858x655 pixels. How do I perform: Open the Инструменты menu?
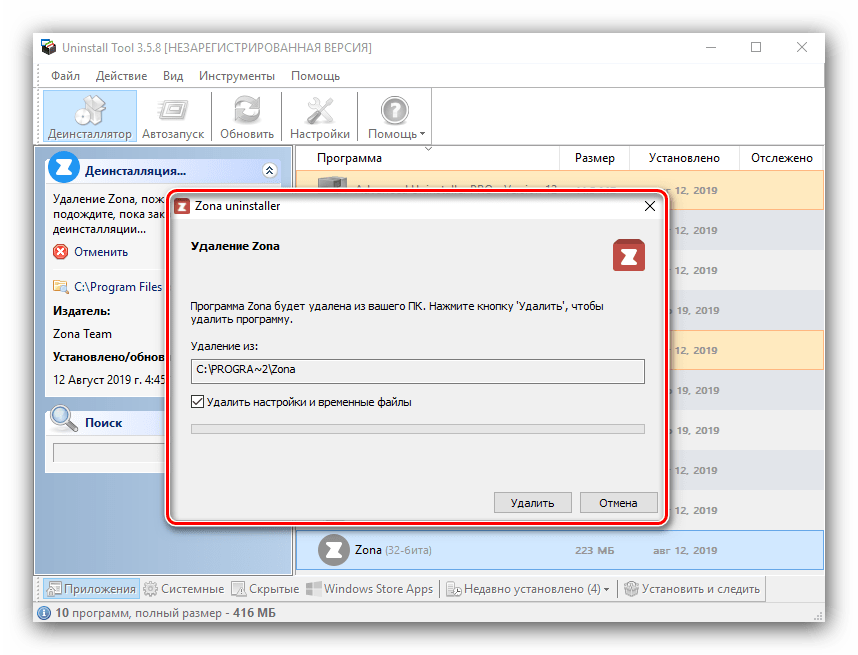pos(237,76)
